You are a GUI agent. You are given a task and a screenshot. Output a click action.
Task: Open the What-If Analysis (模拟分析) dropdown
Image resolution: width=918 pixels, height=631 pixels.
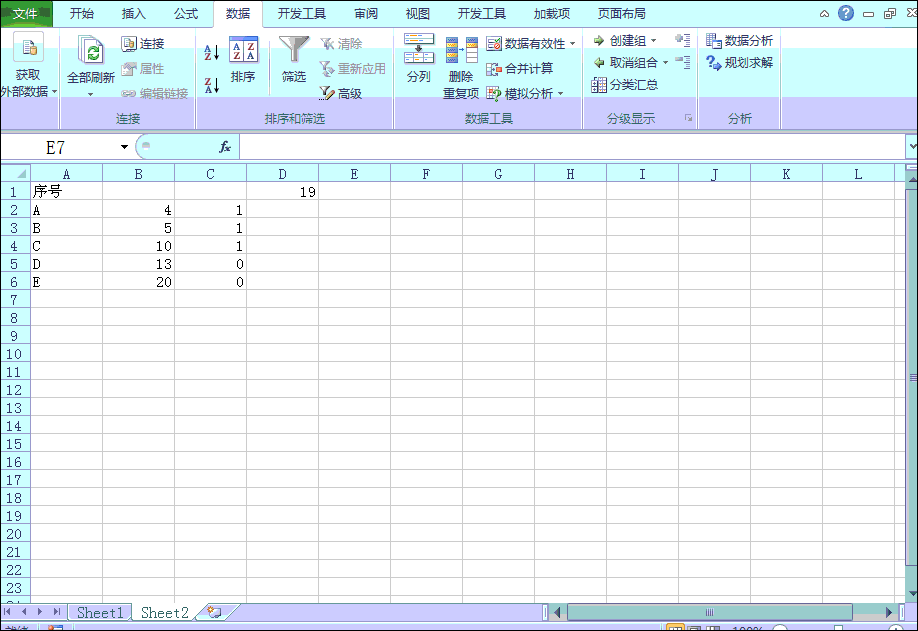pyautogui.click(x=526, y=94)
